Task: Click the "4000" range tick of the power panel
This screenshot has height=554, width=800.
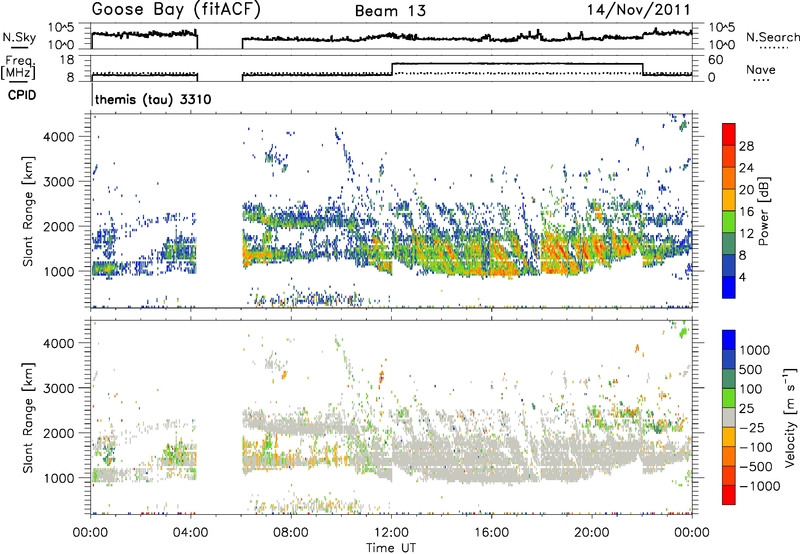Action: tap(59, 137)
